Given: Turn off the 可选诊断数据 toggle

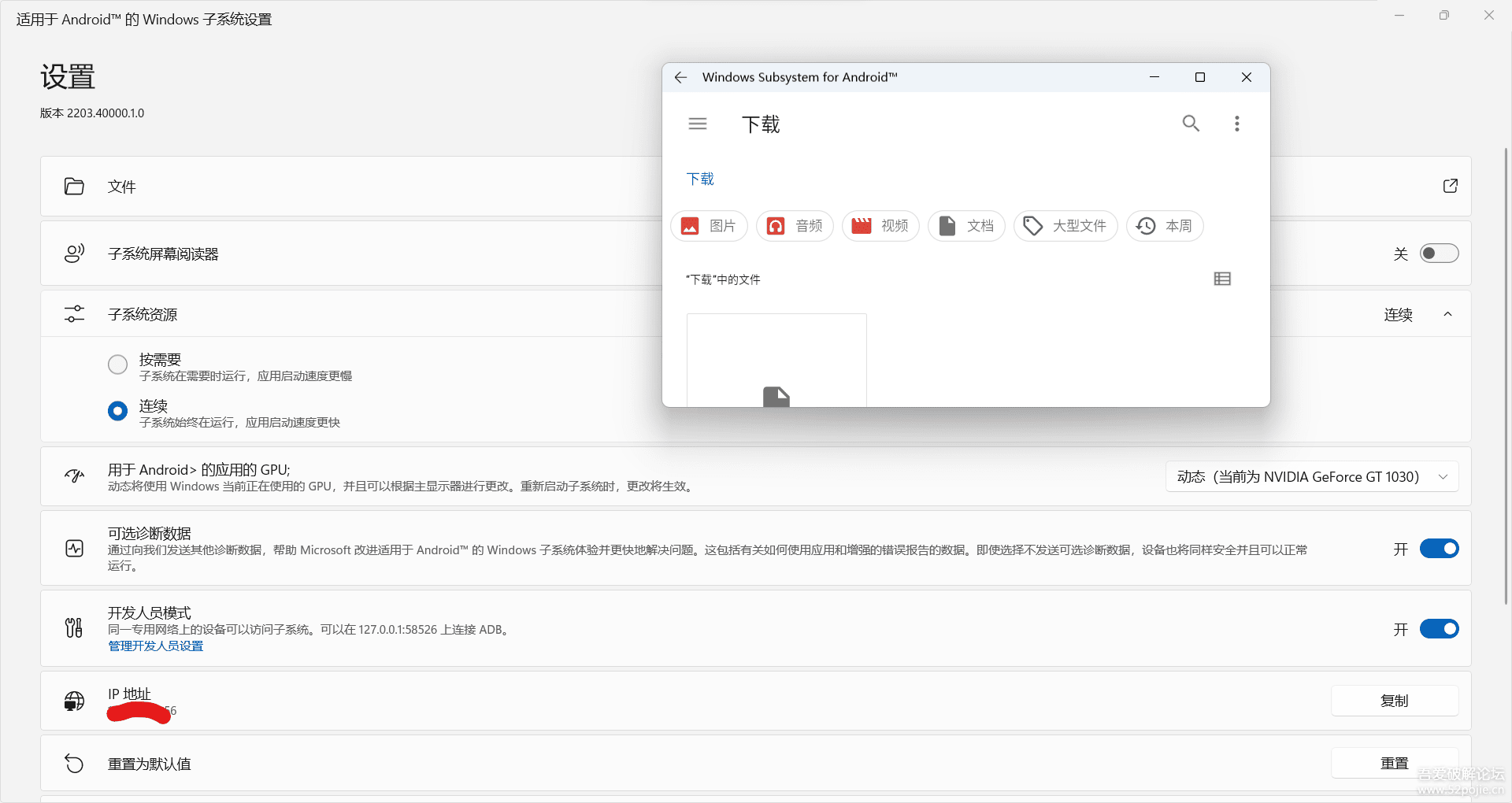Looking at the screenshot, I should [1439, 549].
